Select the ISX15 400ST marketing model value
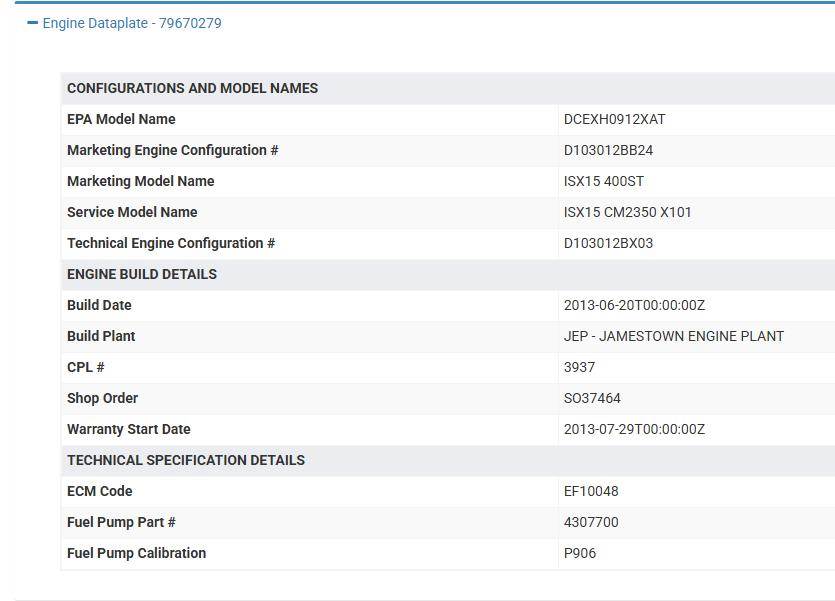 coord(603,181)
